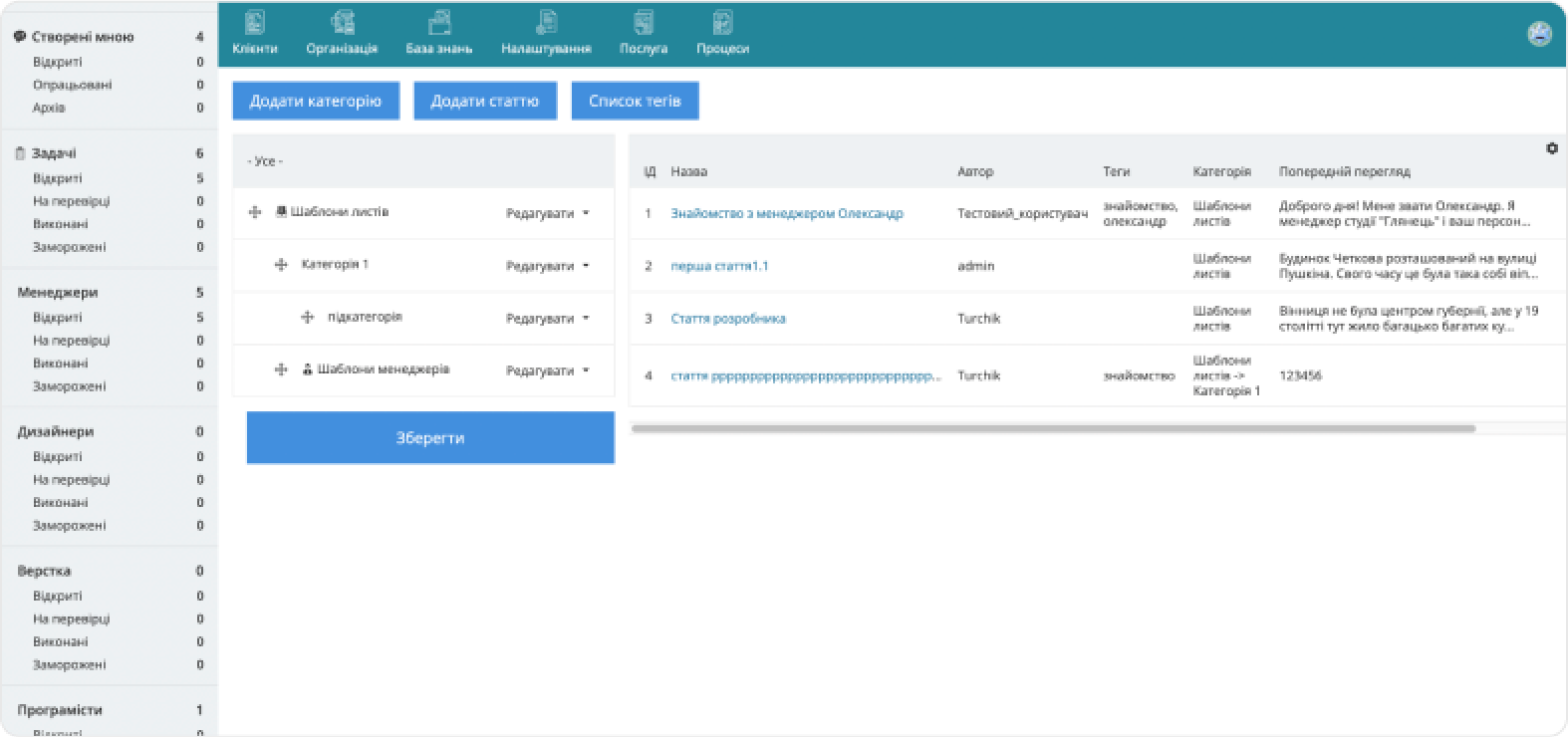Select Відкриті under Створені мною
The width and height of the screenshot is (1568, 737).
tap(58, 62)
